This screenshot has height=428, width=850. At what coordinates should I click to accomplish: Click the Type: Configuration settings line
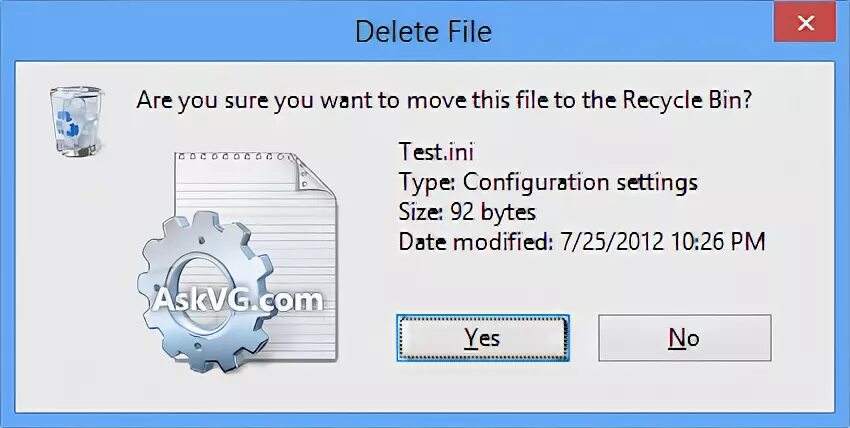548,183
